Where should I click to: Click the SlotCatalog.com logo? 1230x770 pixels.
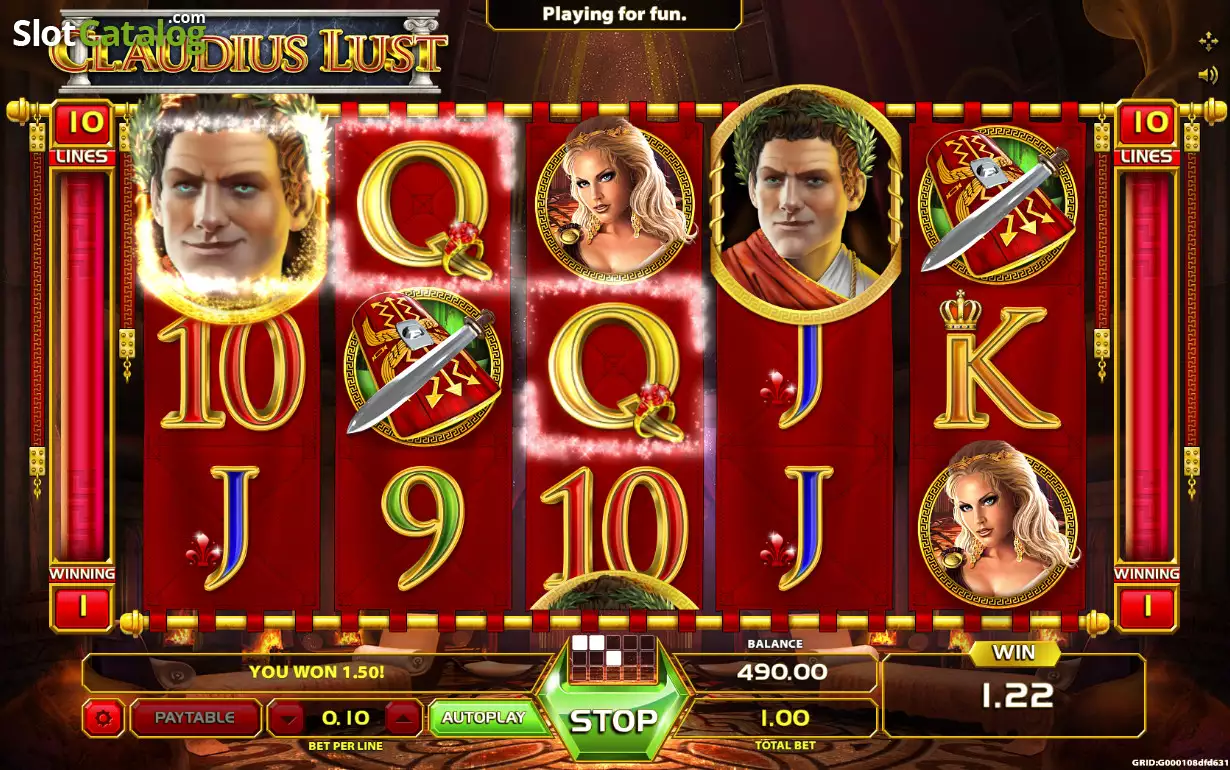108,32
